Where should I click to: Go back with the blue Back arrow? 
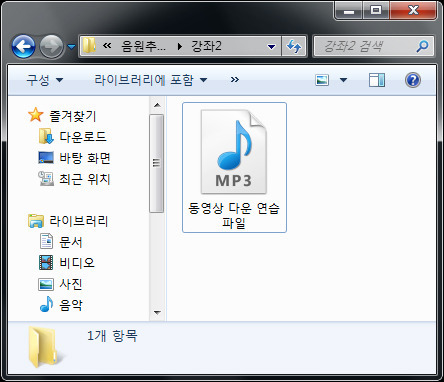pyautogui.click(x=23, y=46)
